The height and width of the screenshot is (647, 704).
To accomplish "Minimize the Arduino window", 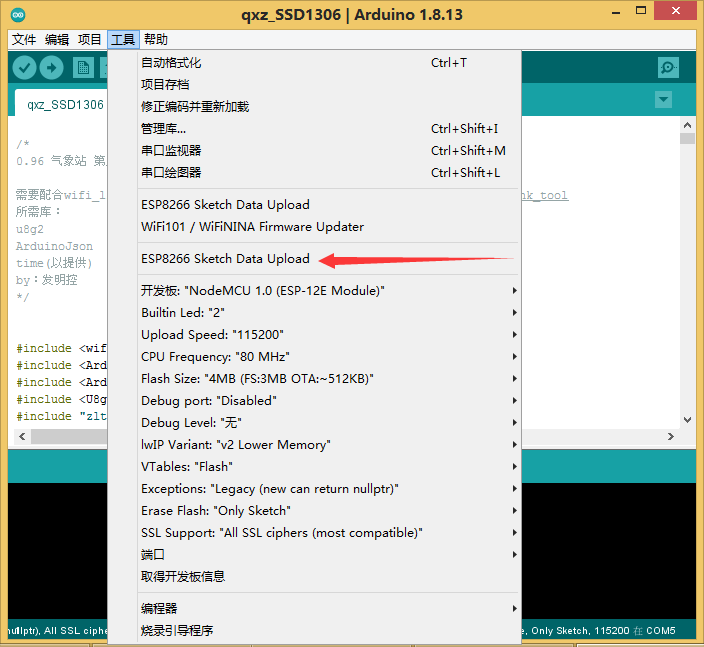I will [x=616, y=13].
